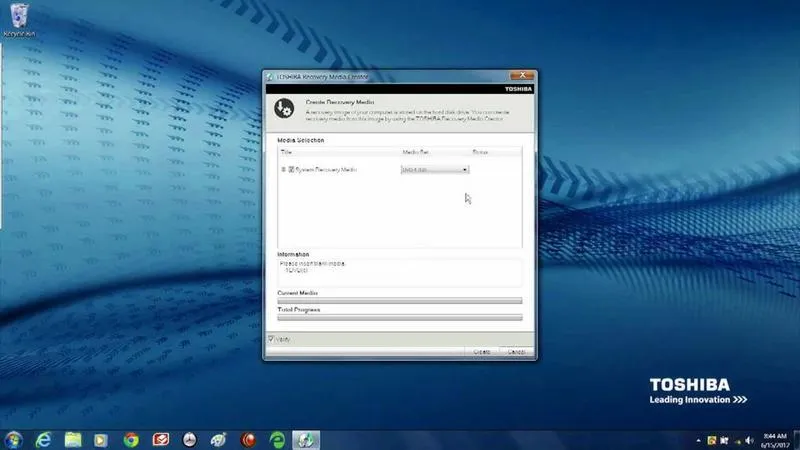Toggle the System Recovery Media checkbox
800x450 pixels.
tap(291, 169)
